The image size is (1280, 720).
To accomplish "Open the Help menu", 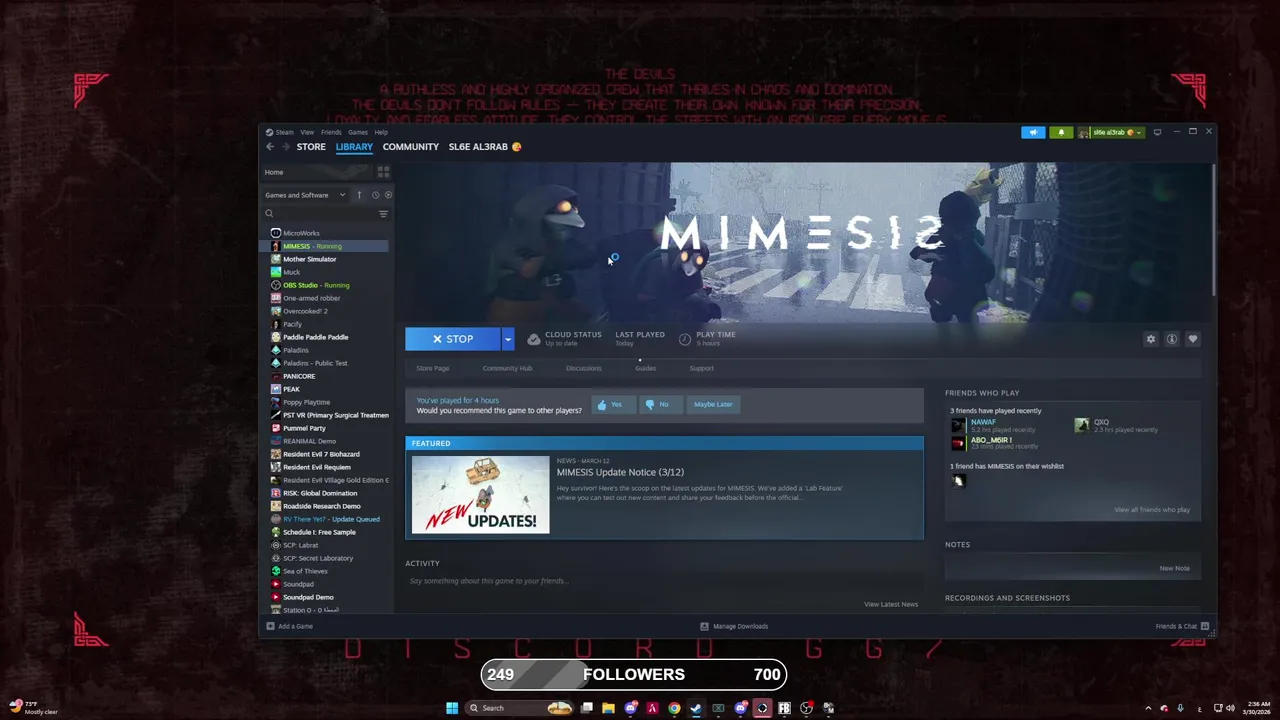I will pos(381,132).
